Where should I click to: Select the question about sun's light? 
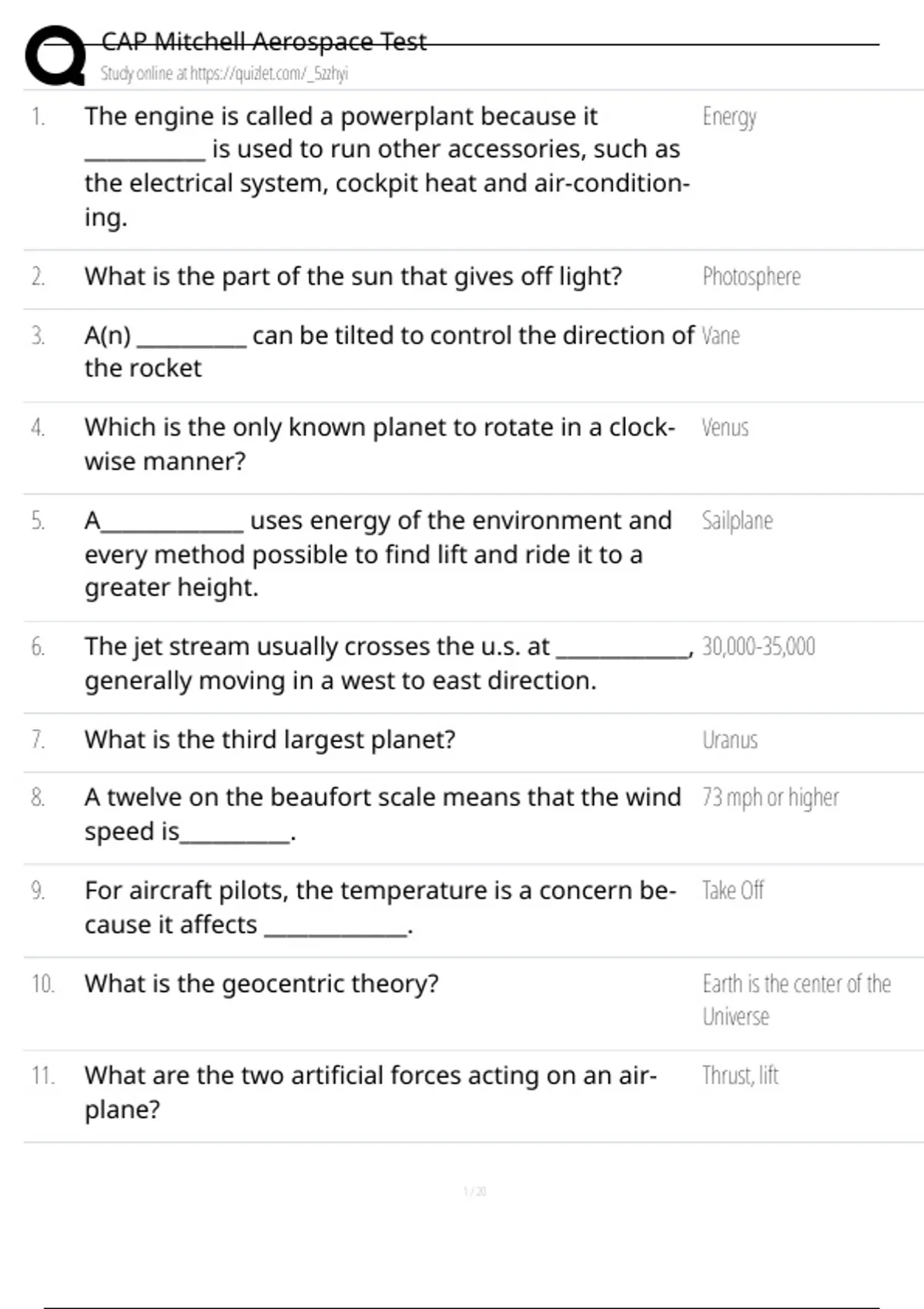(353, 276)
